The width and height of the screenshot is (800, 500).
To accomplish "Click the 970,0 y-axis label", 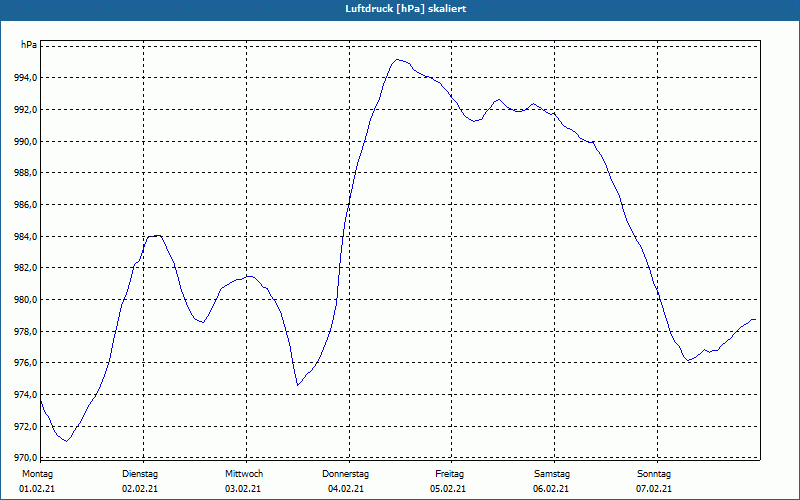I will tap(26, 457).
